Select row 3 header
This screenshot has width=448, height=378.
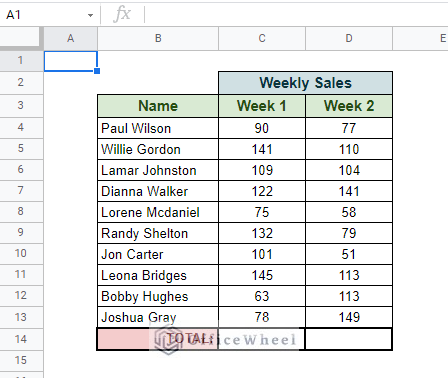click(x=21, y=106)
